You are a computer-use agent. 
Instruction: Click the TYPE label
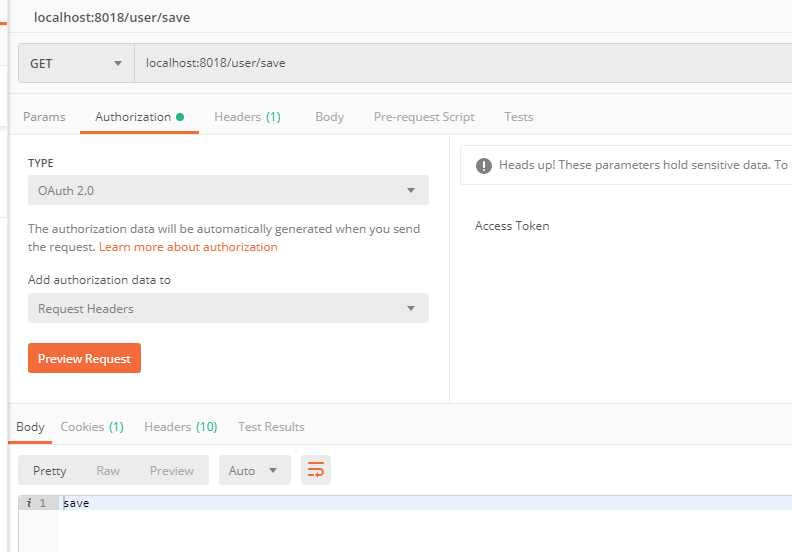tap(41, 163)
